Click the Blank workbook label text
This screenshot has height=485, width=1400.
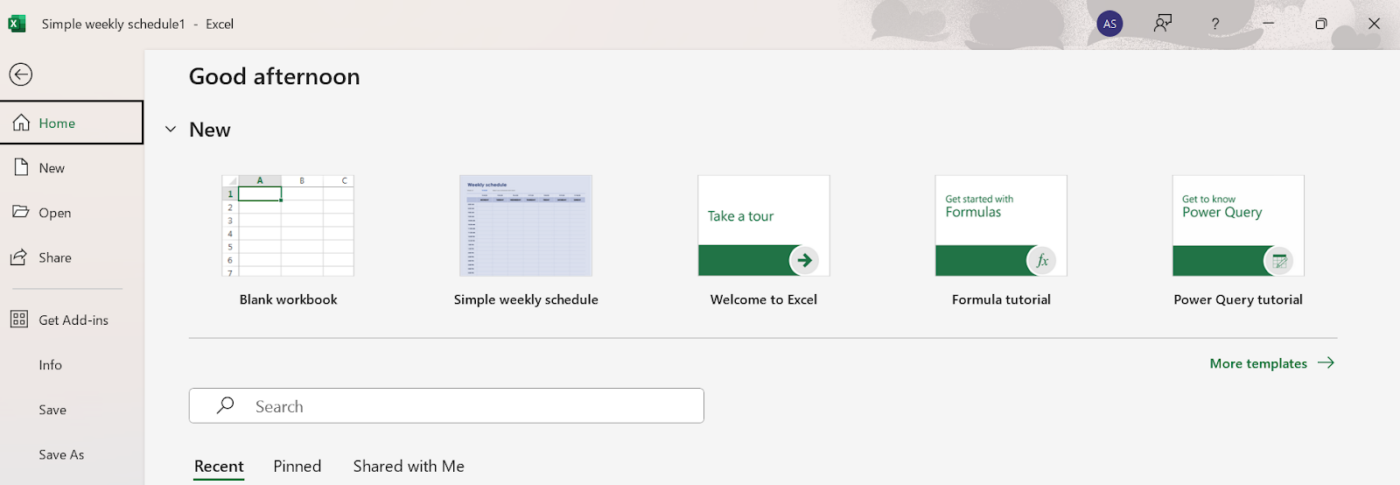pos(288,299)
